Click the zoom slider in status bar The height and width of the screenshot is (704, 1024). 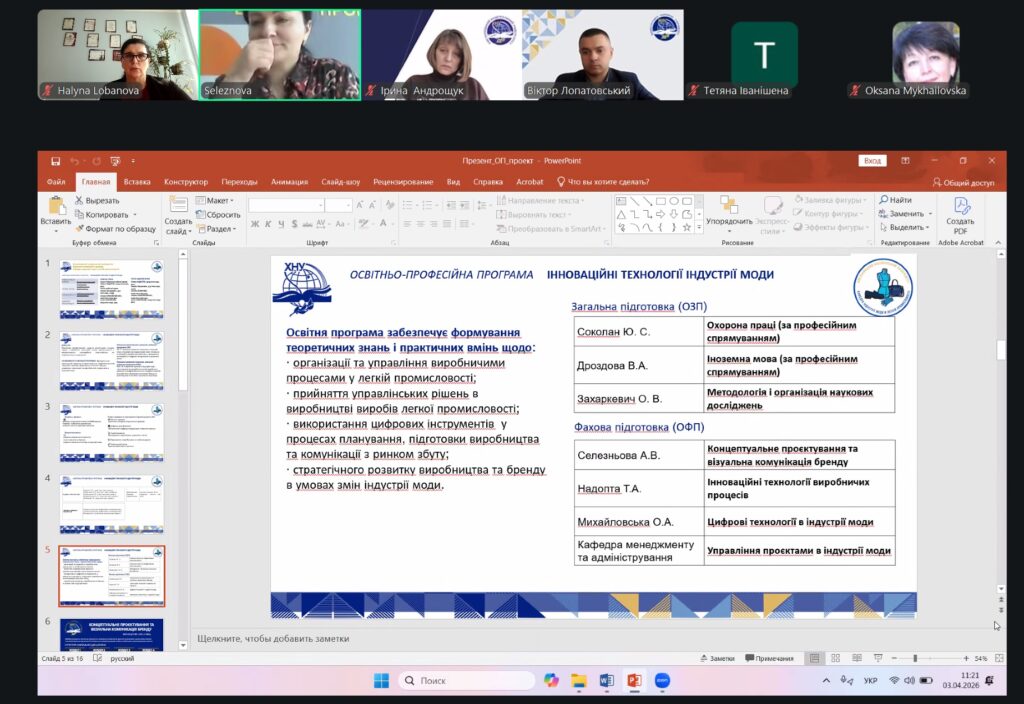click(x=915, y=658)
